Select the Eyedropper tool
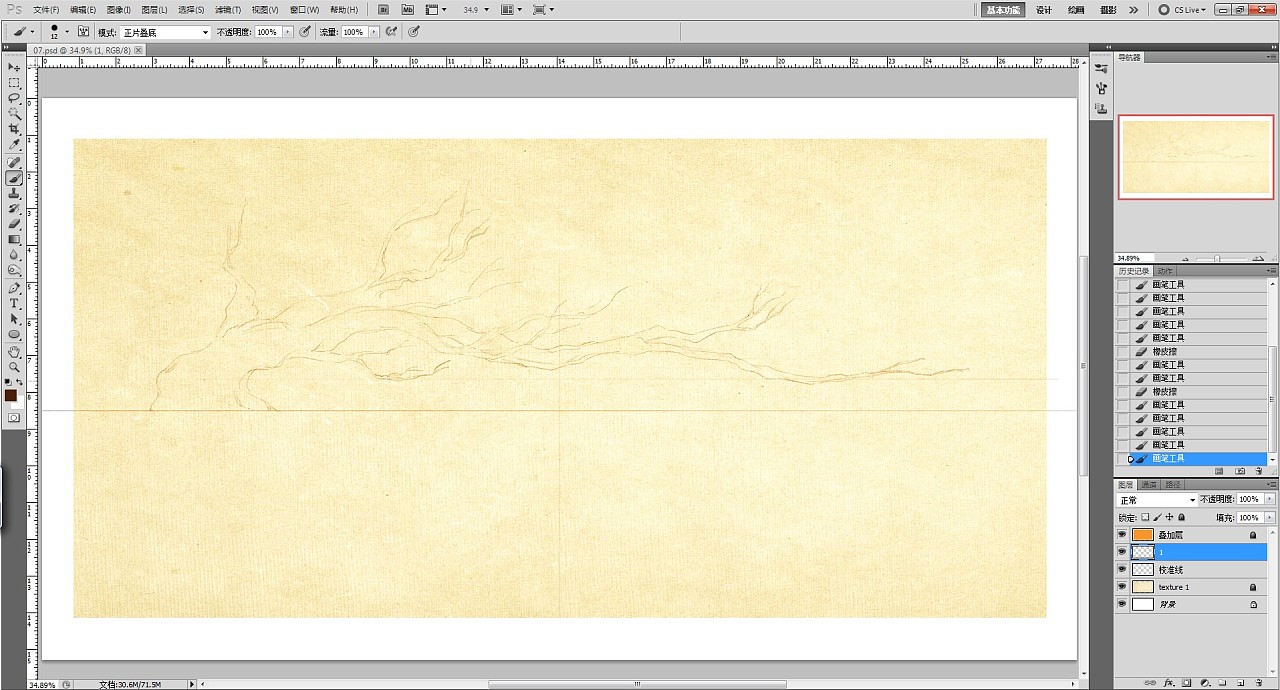Screen dimensions: 1280x690 (14, 145)
